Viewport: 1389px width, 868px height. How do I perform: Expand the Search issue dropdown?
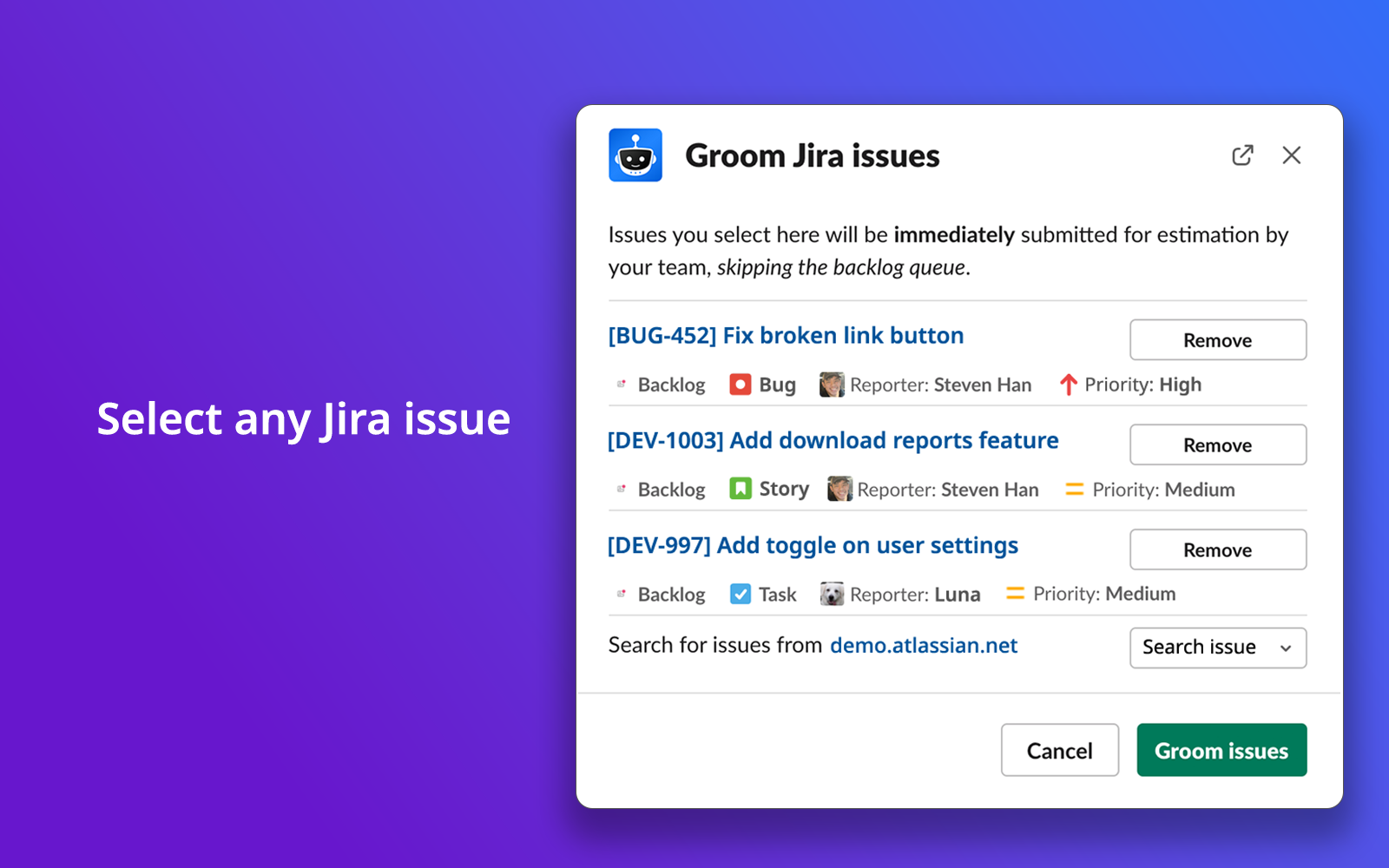pyautogui.click(x=1218, y=648)
